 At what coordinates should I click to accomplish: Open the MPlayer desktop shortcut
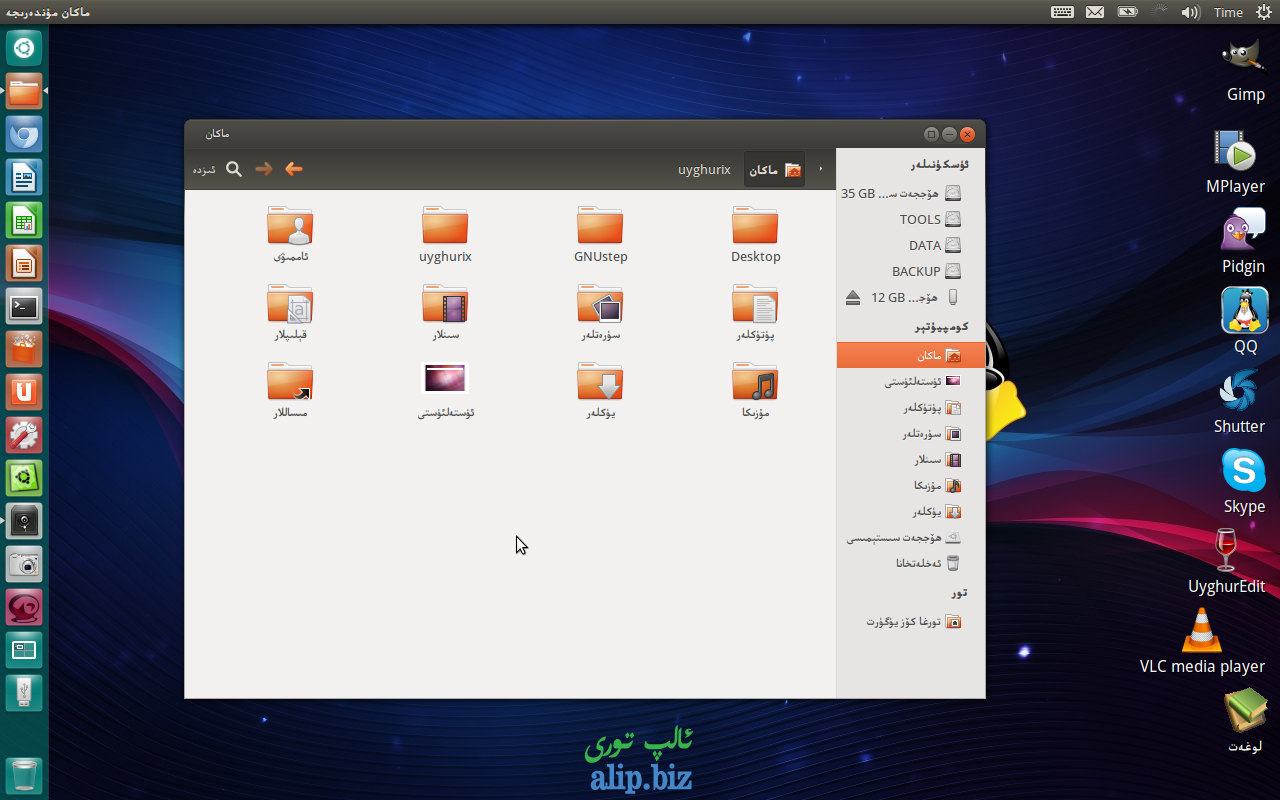click(x=1236, y=162)
